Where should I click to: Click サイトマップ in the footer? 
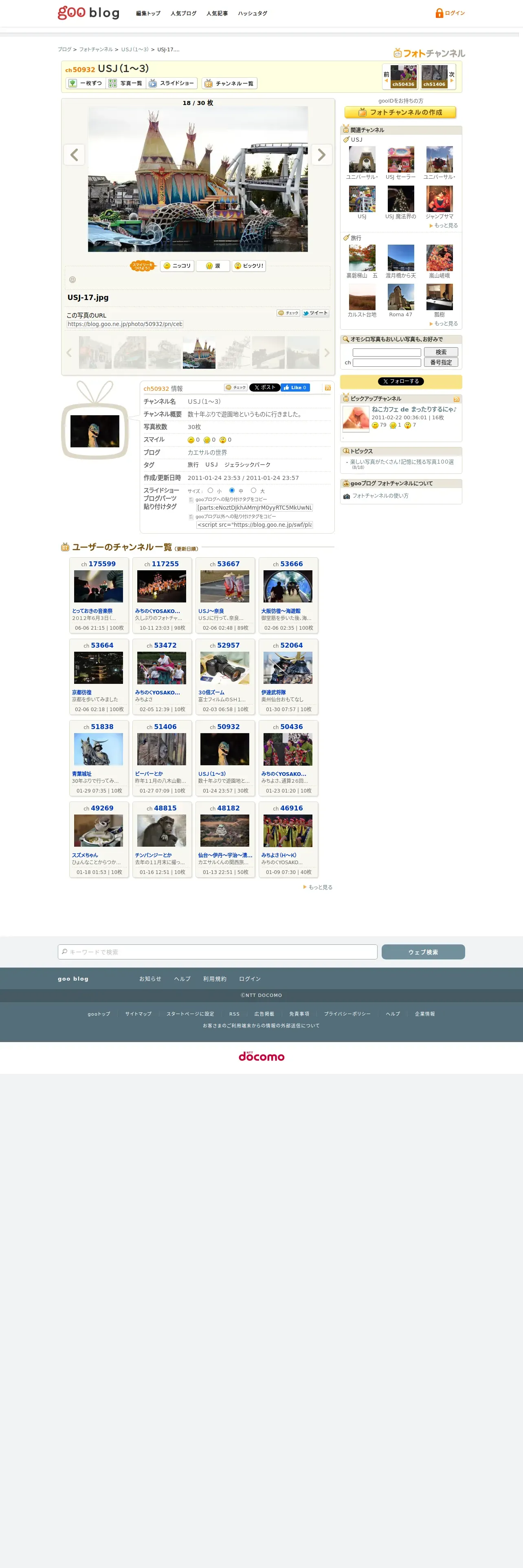[138, 1014]
